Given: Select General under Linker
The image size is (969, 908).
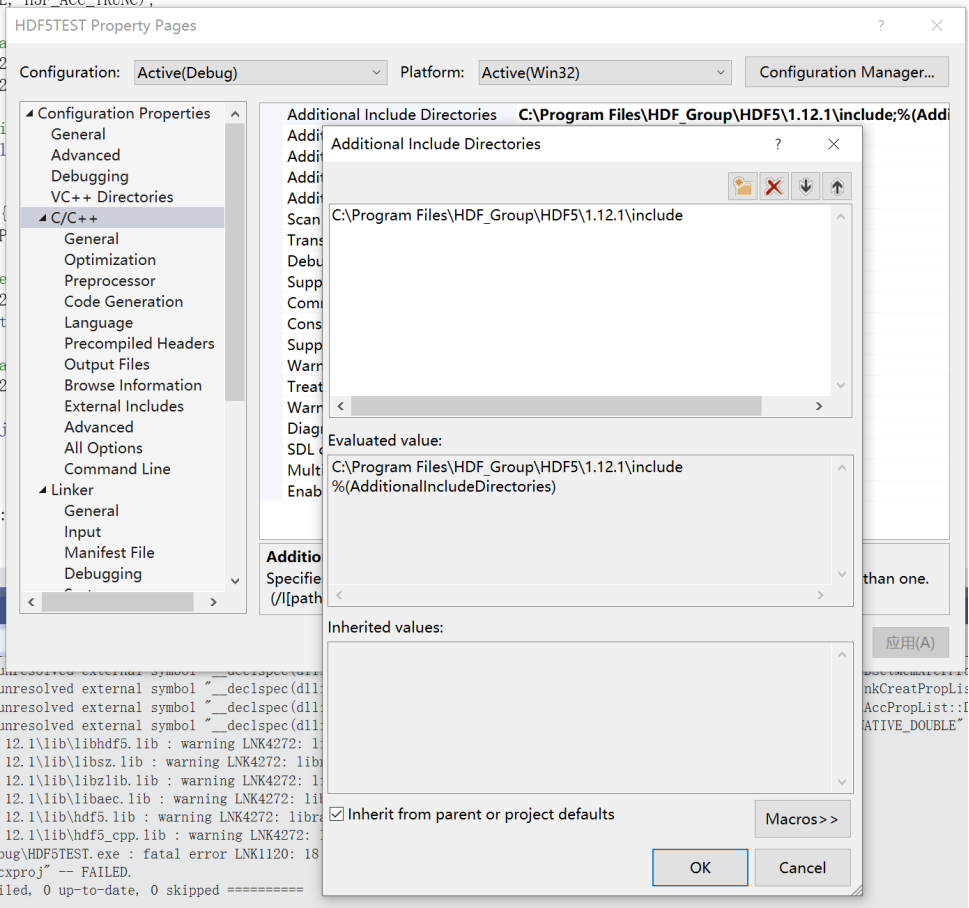Looking at the screenshot, I should [x=91, y=511].
